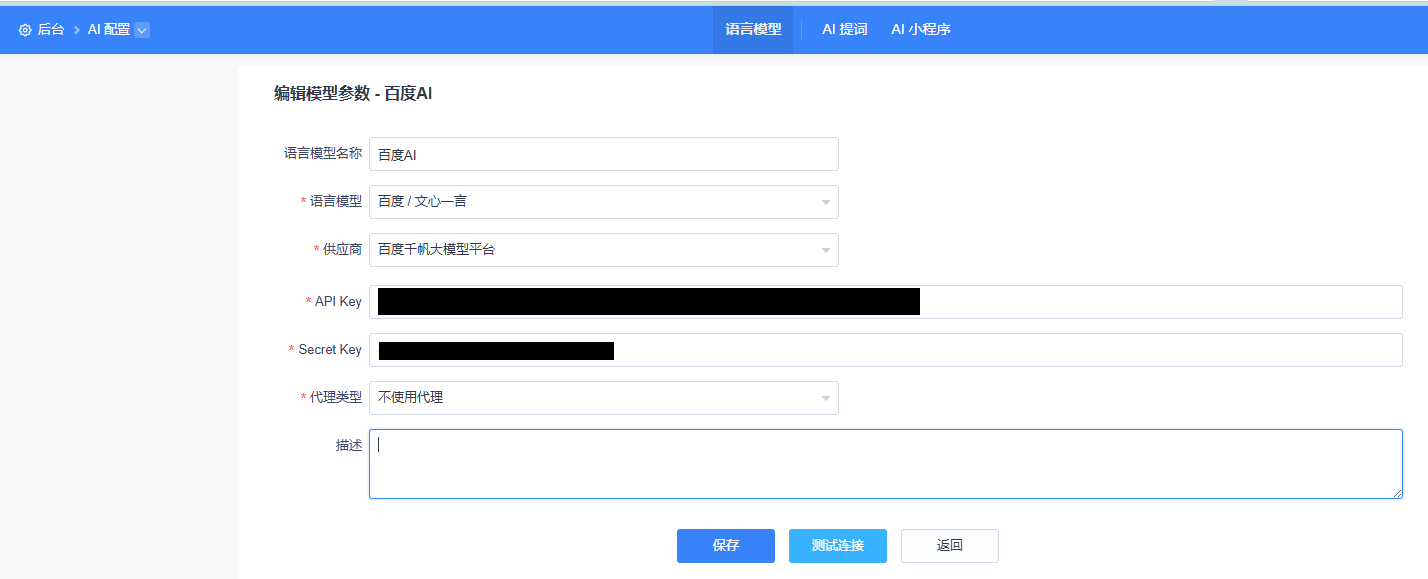Click the API Key label text
1428x579 pixels.
(338, 302)
